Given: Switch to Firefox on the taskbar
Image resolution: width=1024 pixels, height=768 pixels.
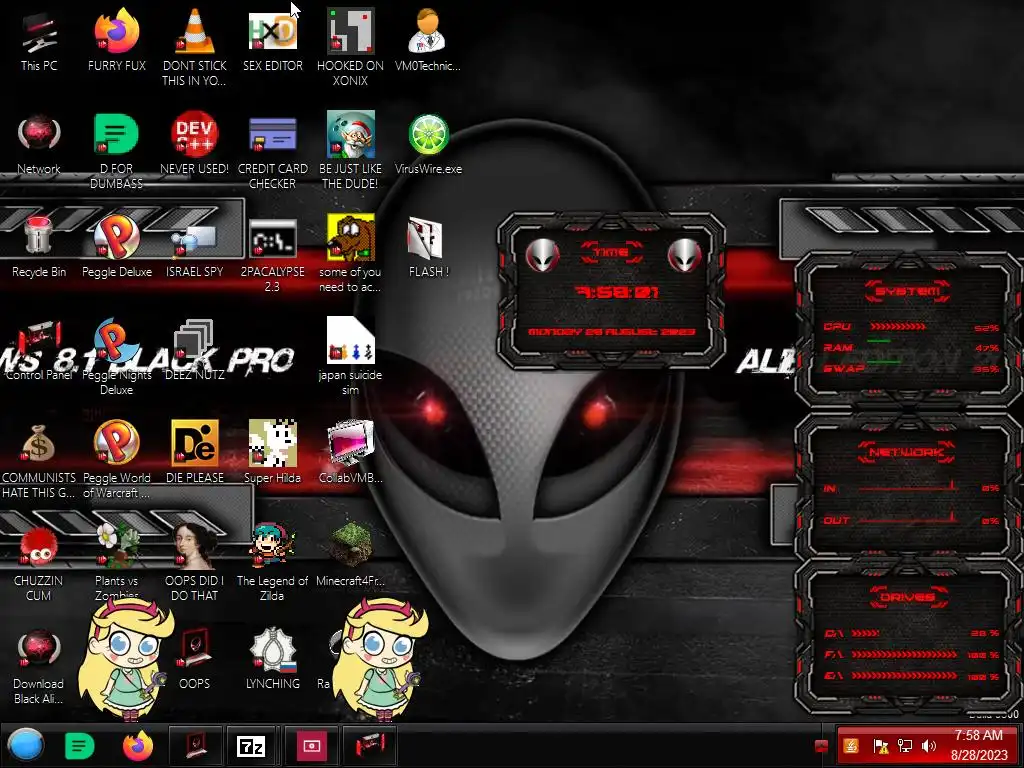Looking at the screenshot, I should click(x=138, y=746).
